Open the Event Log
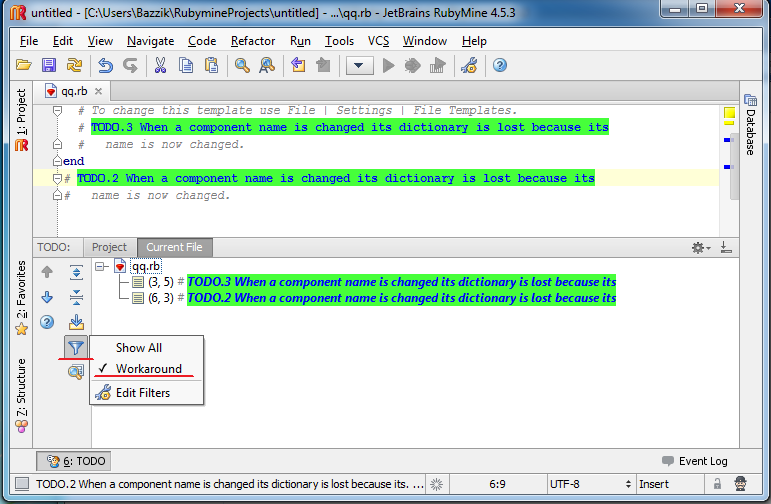Viewport: 771px width, 504px height. click(x=695, y=461)
